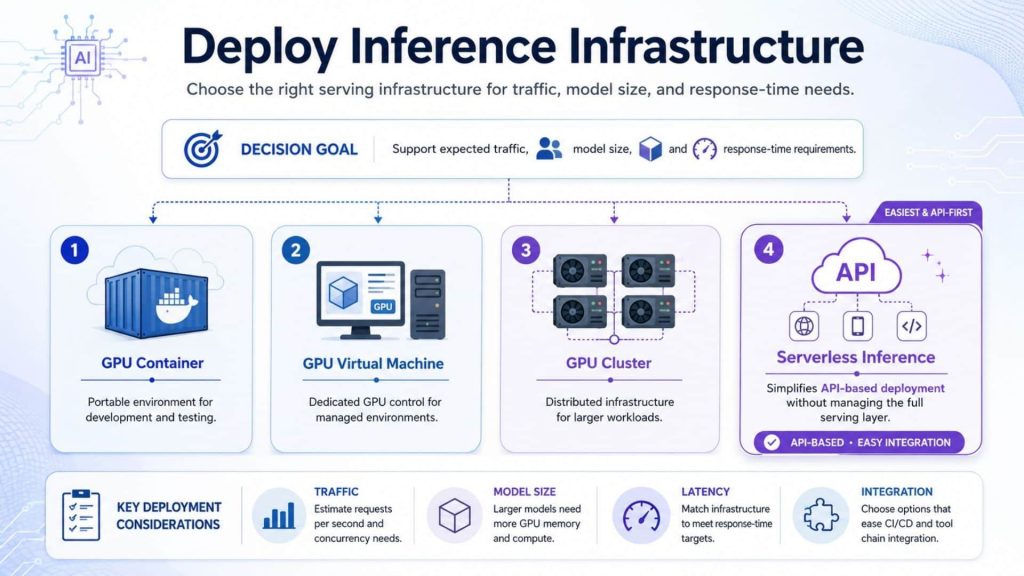Click 'model size,' text in goal bar

(602, 149)
